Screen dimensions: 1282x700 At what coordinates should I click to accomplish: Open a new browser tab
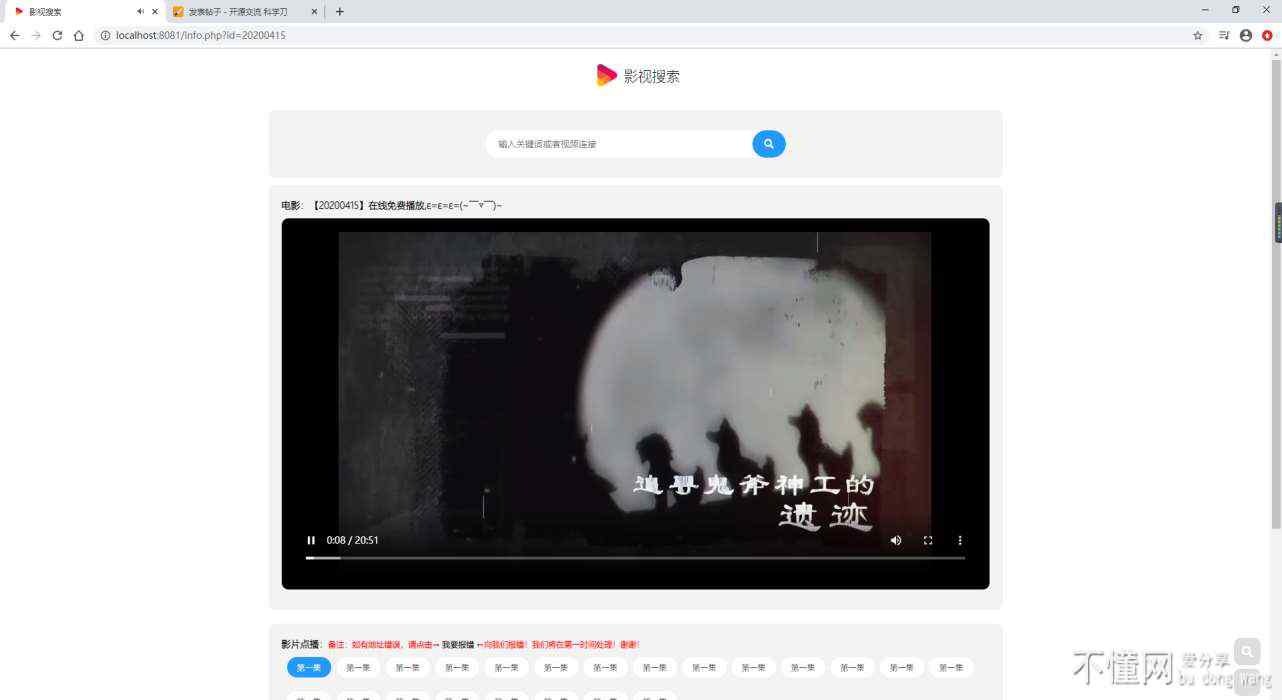(x=340, y=12)
